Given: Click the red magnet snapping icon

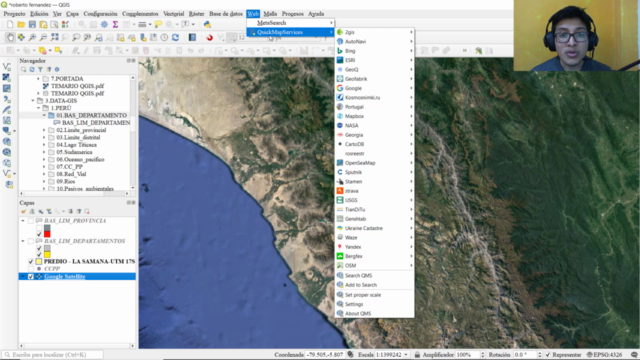Looking at the screenshot, I should pos(209,38).
